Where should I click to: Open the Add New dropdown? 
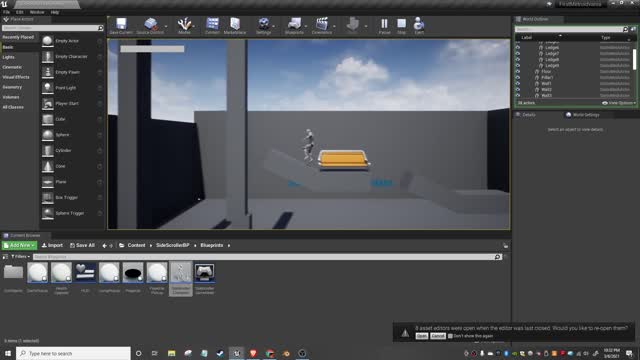19,245
